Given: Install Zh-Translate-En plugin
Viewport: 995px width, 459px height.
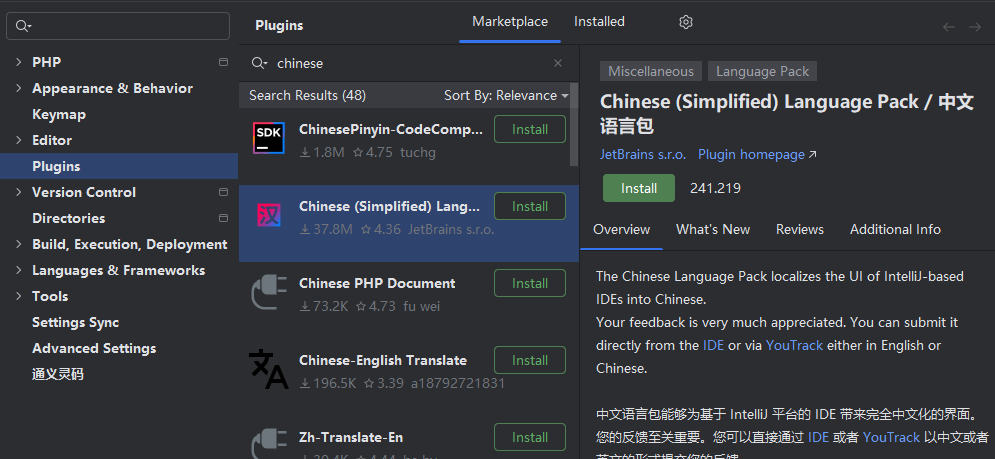Looking at the screenshot, I should pyautogui.click(x=530, y=437).
